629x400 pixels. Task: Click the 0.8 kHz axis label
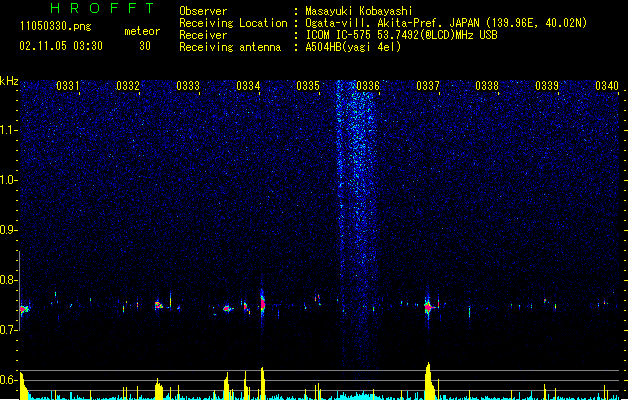[x=8, y=280]
